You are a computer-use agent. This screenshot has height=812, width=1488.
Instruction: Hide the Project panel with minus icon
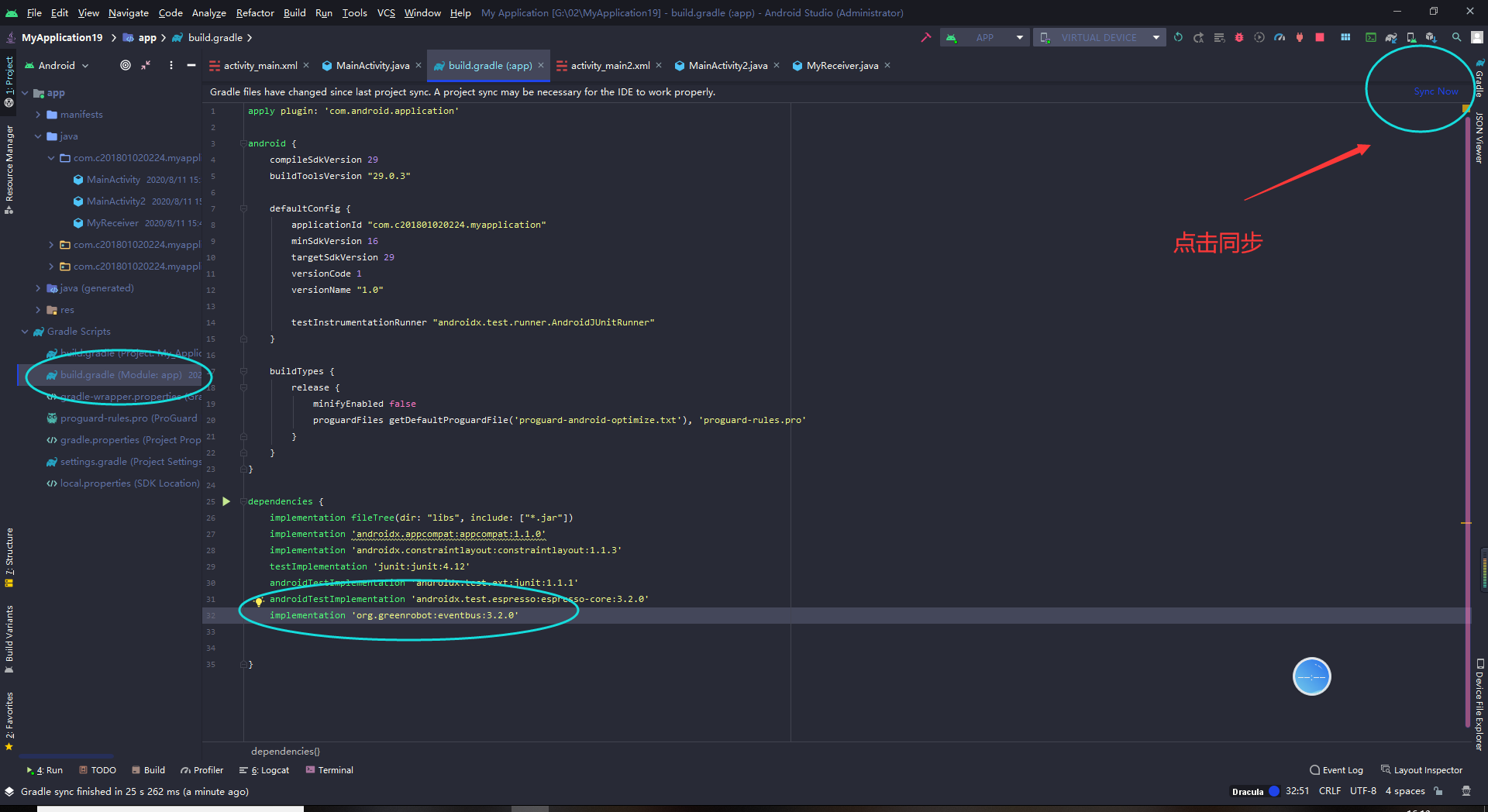pyautogui.click(x=191, y=65)
